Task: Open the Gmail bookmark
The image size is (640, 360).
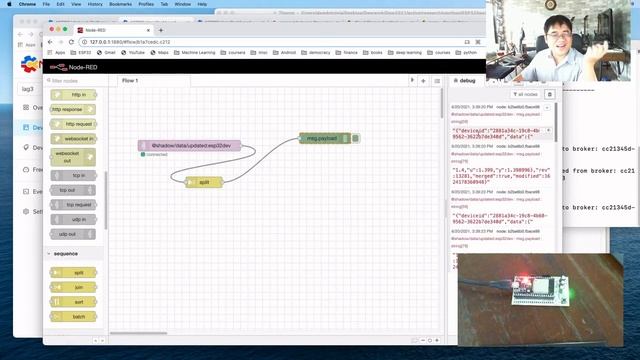Action: coord(106,53)
